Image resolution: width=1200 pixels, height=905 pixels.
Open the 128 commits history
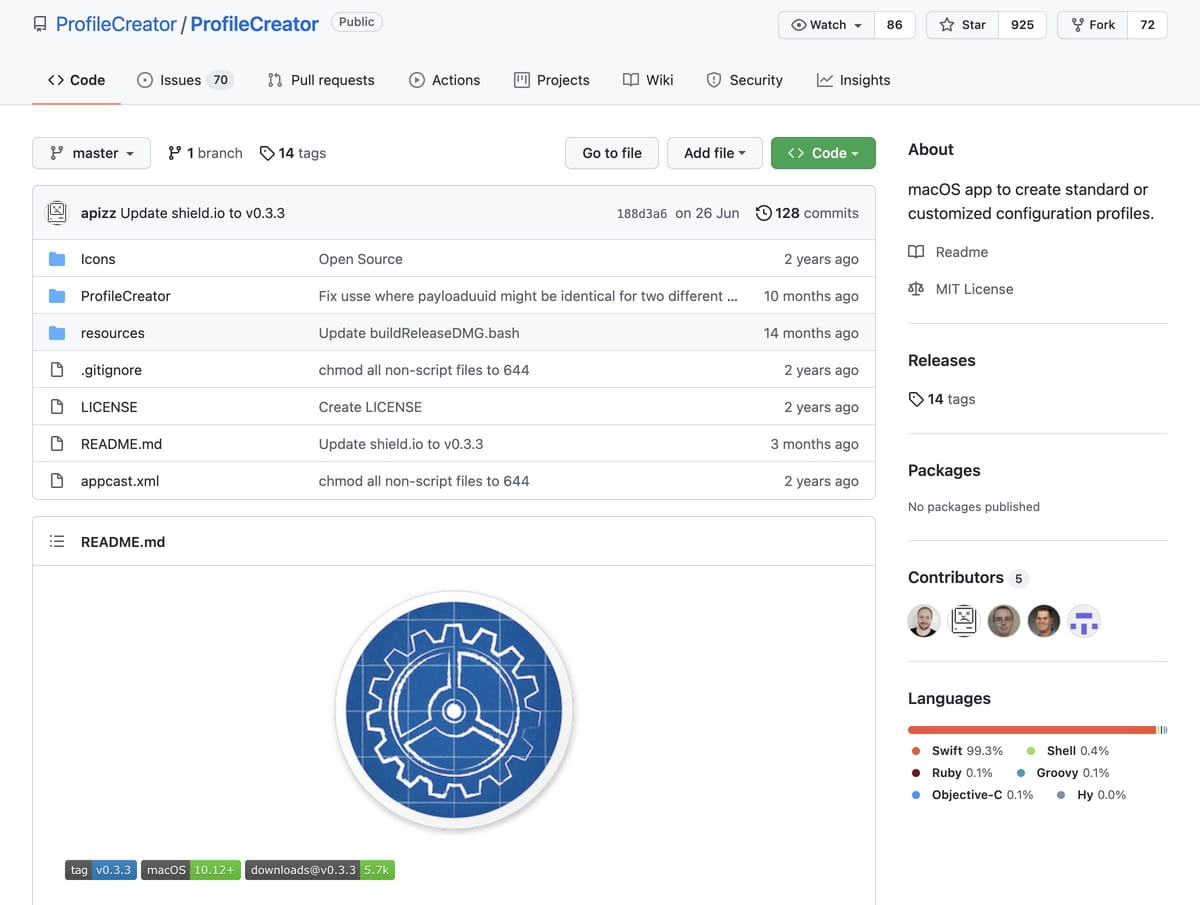coord(807,213)
